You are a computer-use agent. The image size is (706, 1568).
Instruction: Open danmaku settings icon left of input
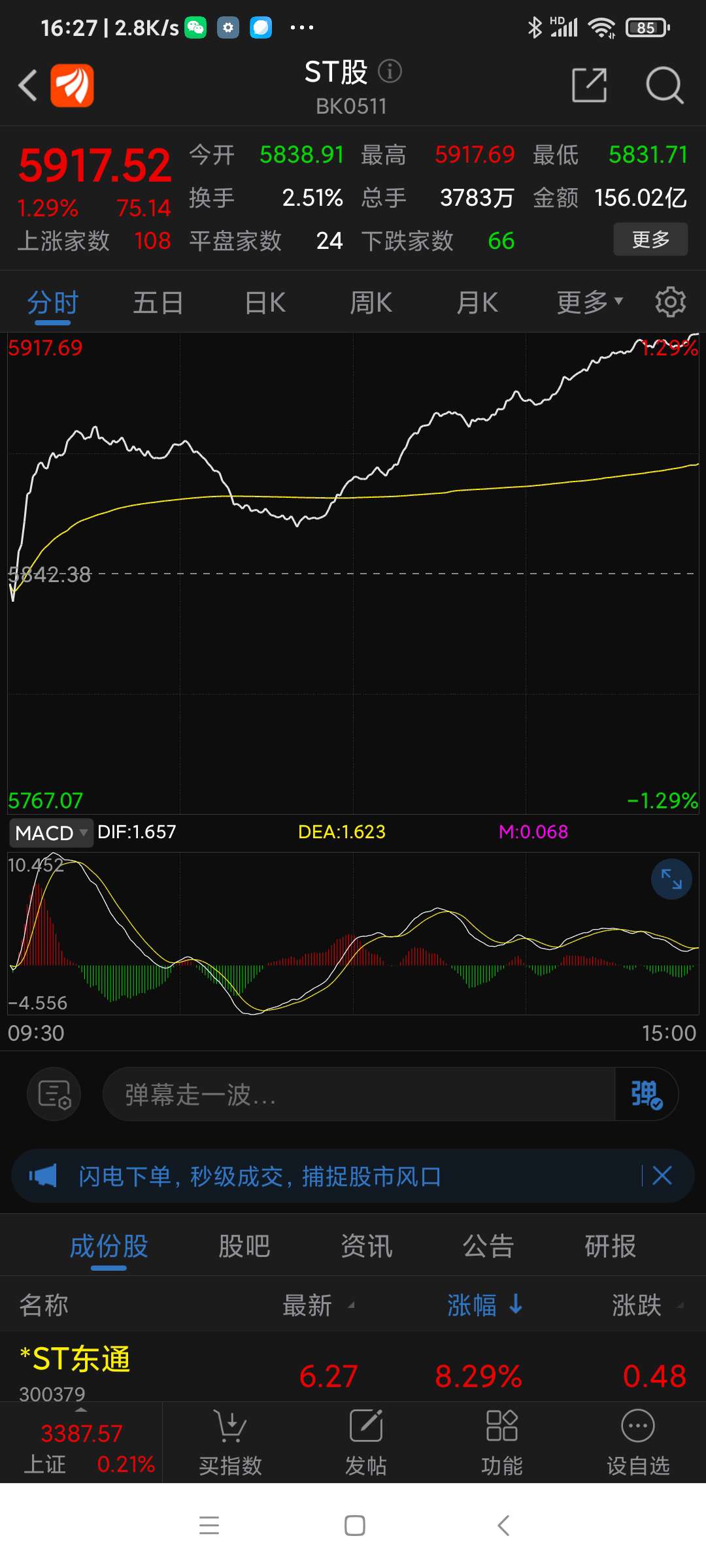coord(54,1094)
